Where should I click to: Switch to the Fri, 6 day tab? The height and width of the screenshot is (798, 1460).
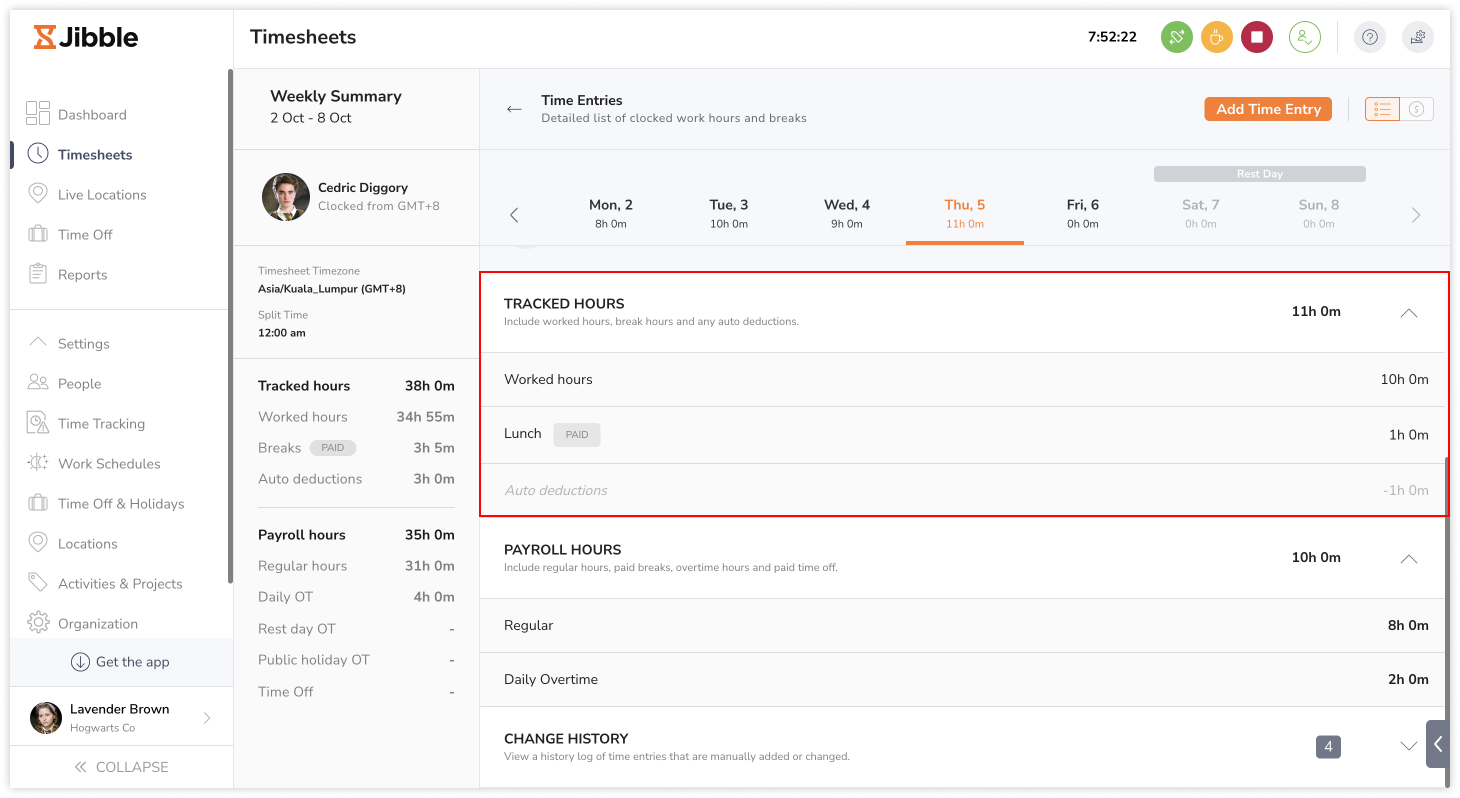coord(1082,213)
